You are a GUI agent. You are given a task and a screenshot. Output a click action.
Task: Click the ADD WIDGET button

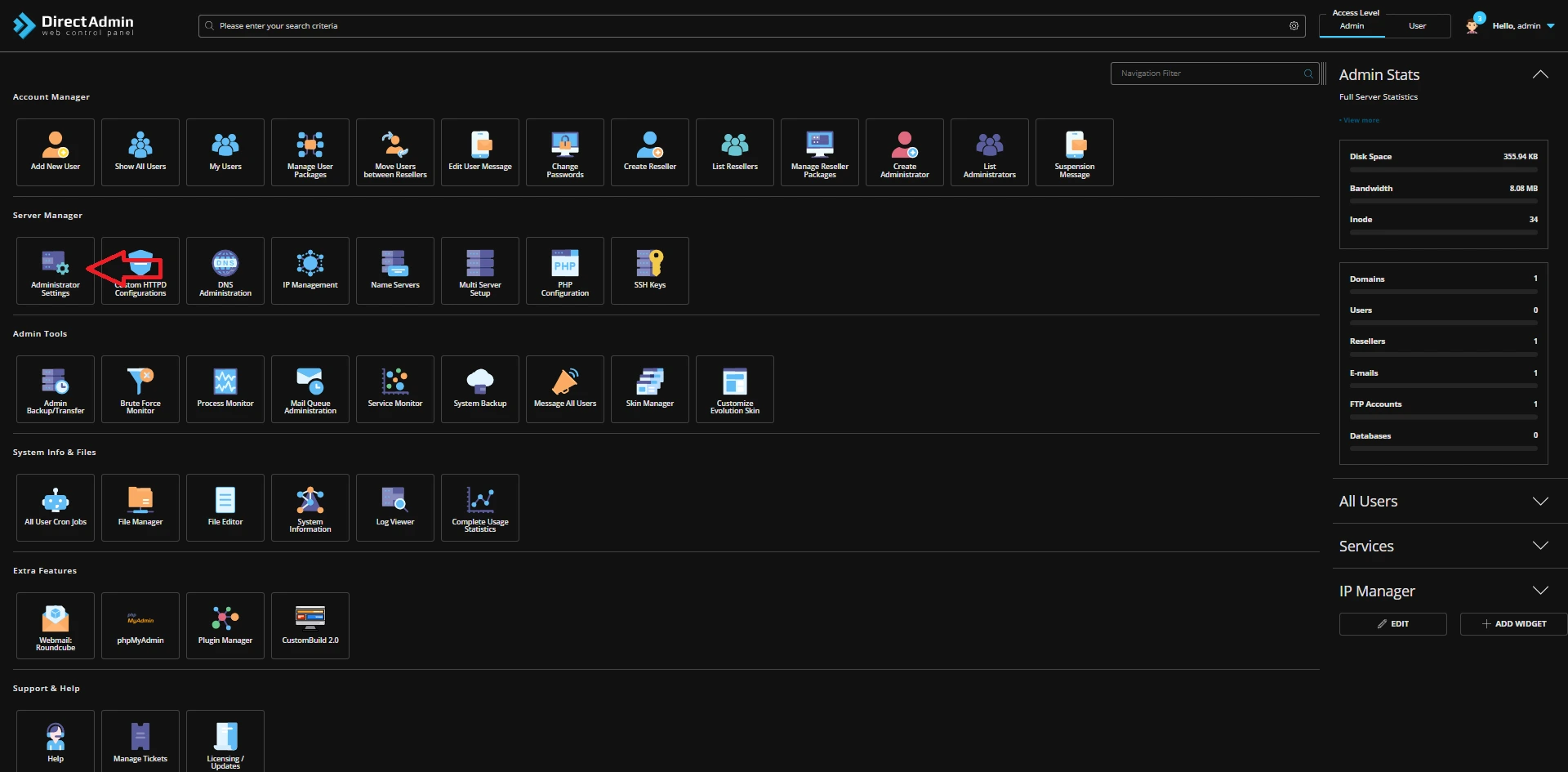click(x=1513, y=623)
